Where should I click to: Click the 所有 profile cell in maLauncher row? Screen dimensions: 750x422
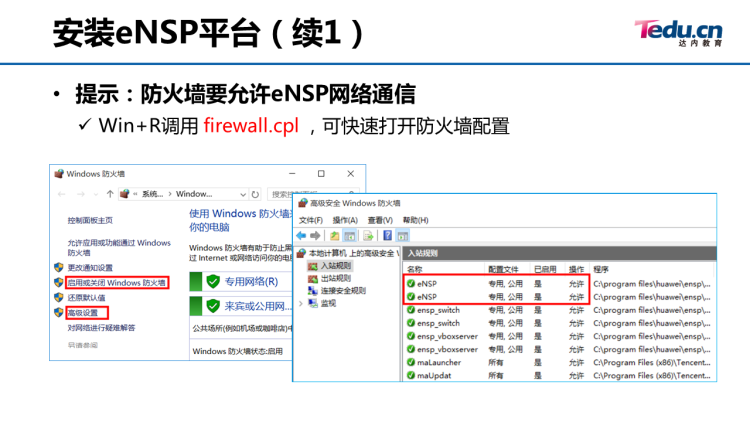tap(496, 363)
